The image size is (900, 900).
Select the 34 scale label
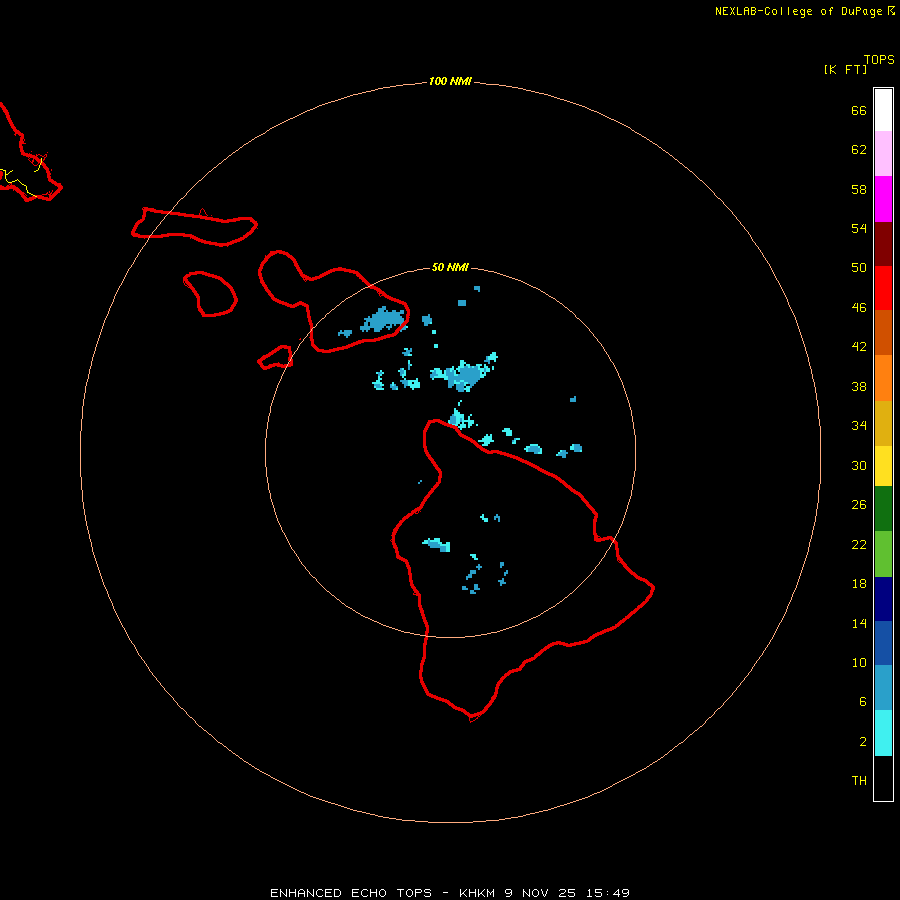[859, 426]
